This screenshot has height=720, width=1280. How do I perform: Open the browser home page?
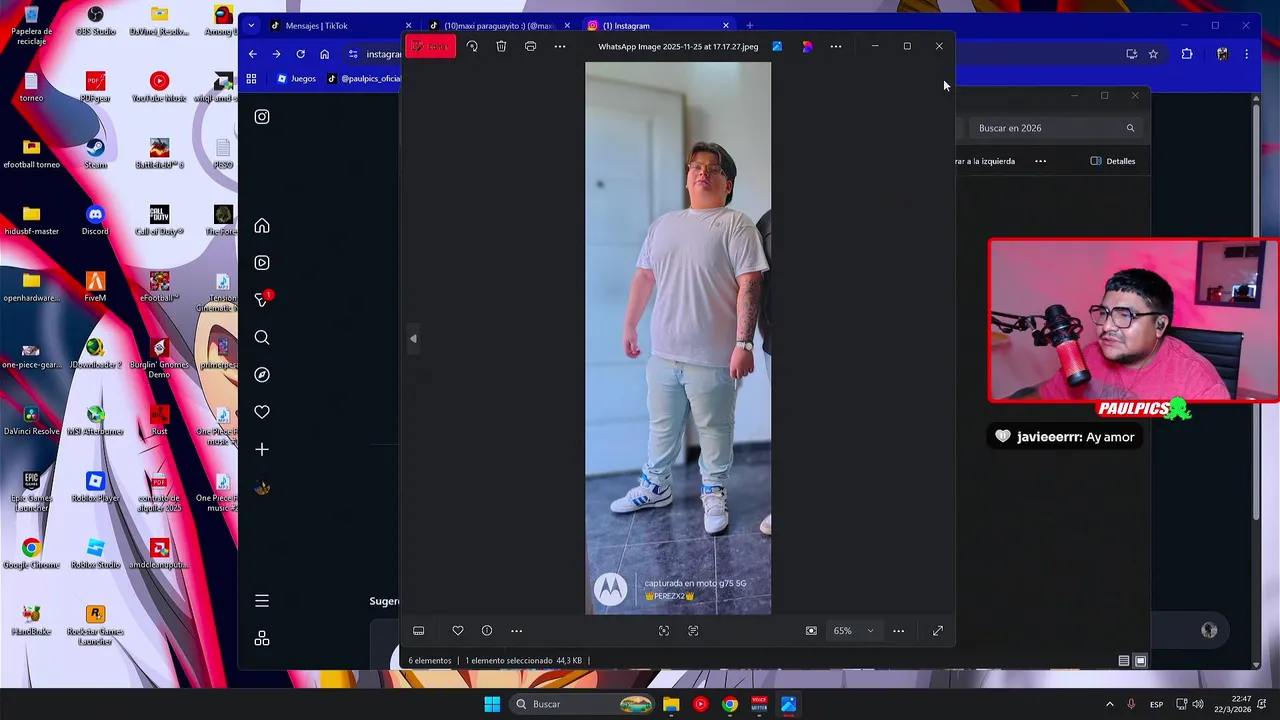coord(324,54)
